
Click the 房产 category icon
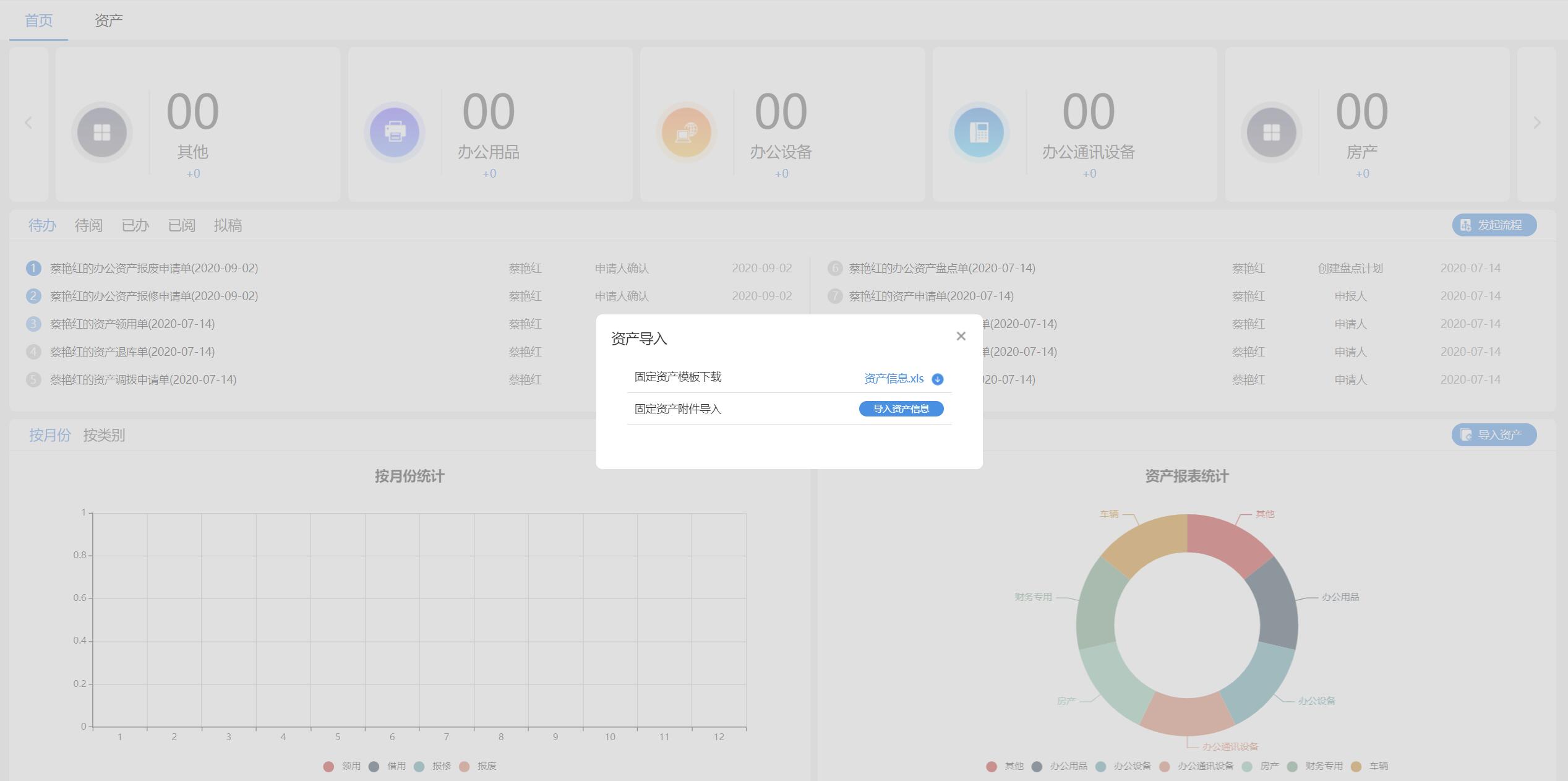point(1271,132)
